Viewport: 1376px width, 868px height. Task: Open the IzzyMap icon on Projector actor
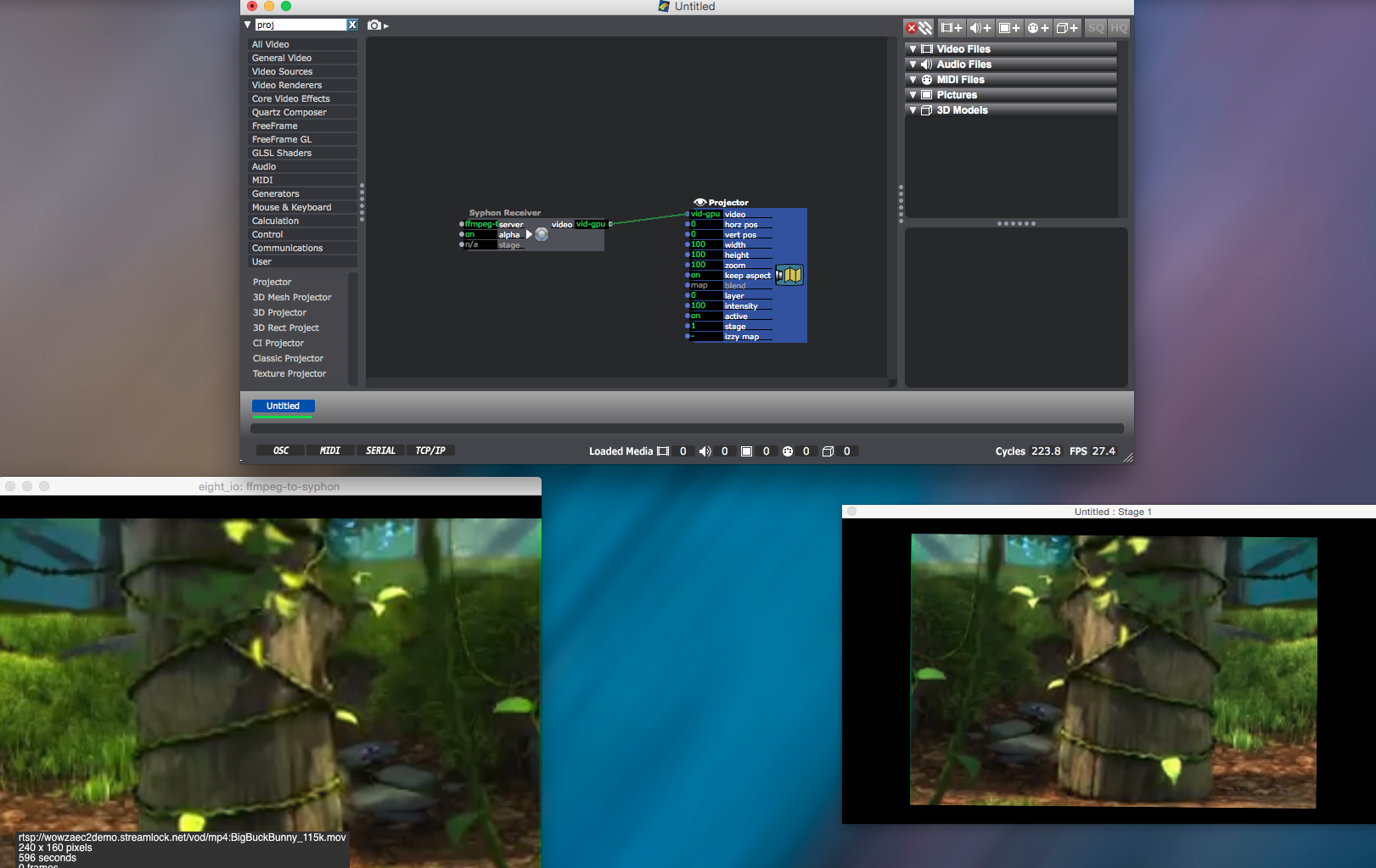point(789,275)
